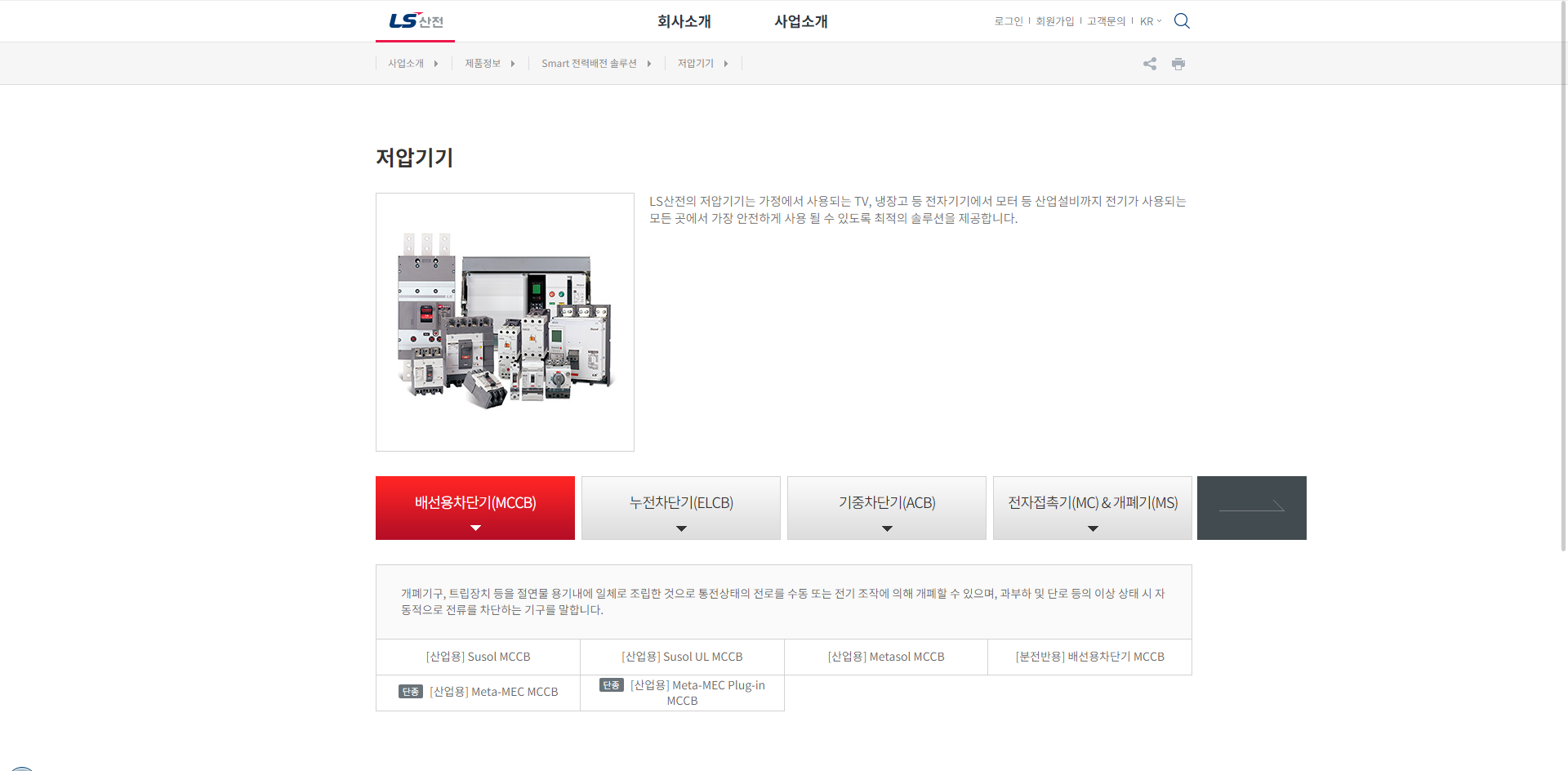
Task: Click the print page icon
Action: (x=1178, y=64)
